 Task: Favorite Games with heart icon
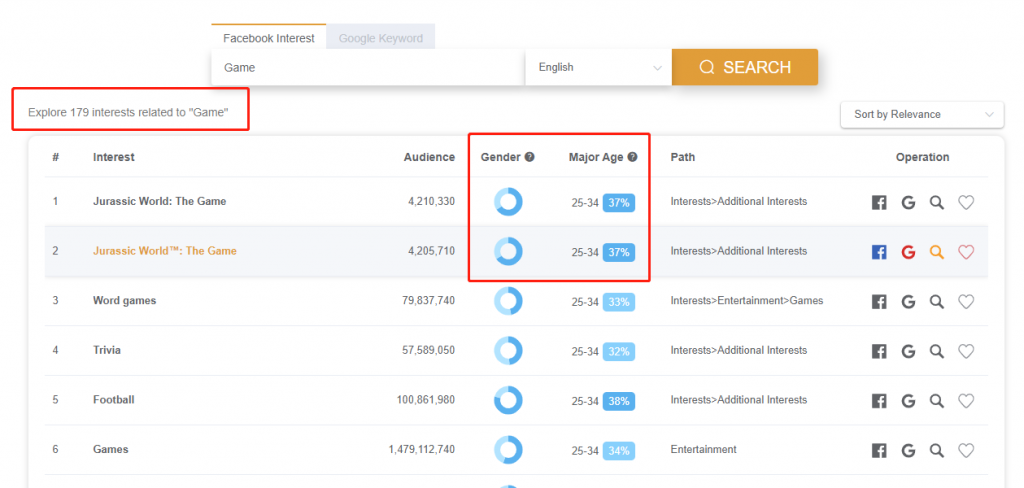pyautogui.click(x=966, y=451)
